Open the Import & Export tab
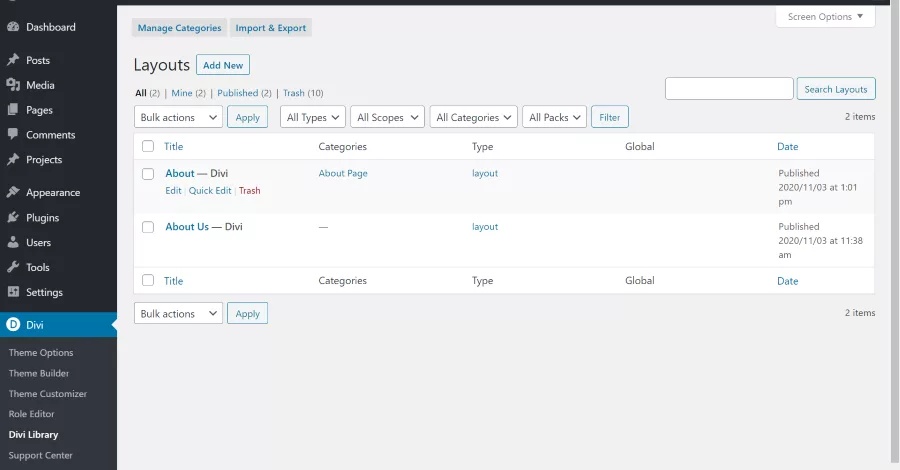 click(x=270, y=28)
